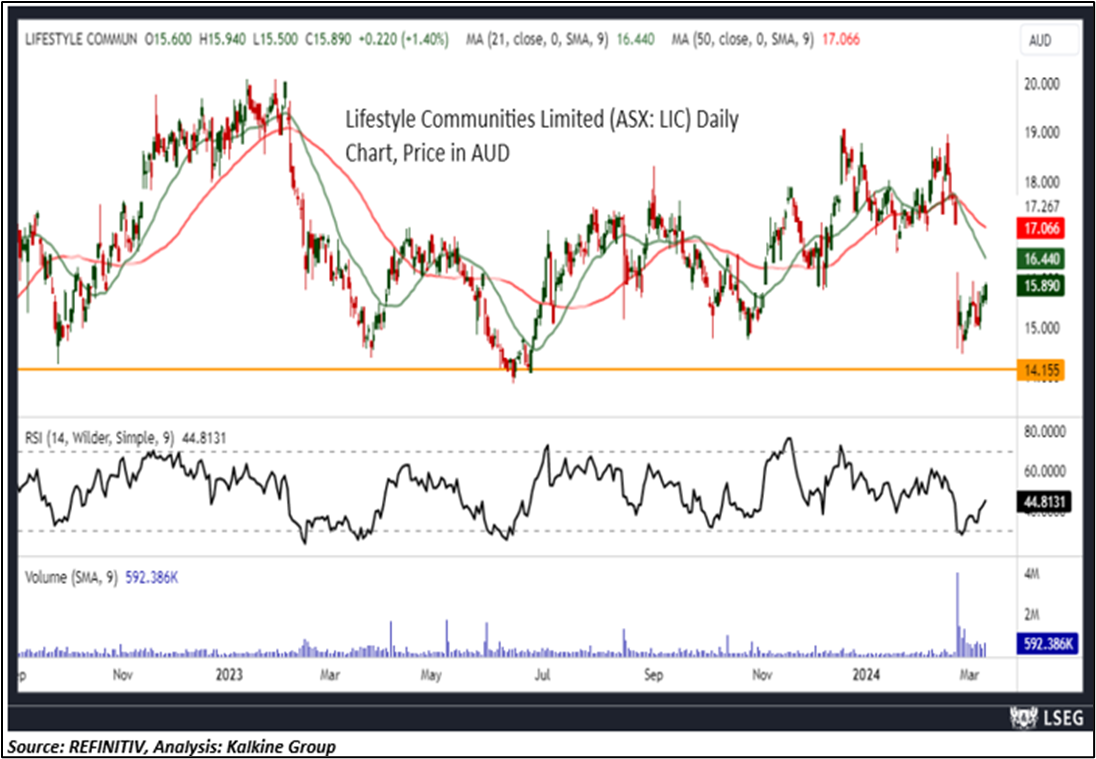Viewport: 1096px width, 759px height.
Task: Click the 4M volume axis label
Action: click(1032, 574)
